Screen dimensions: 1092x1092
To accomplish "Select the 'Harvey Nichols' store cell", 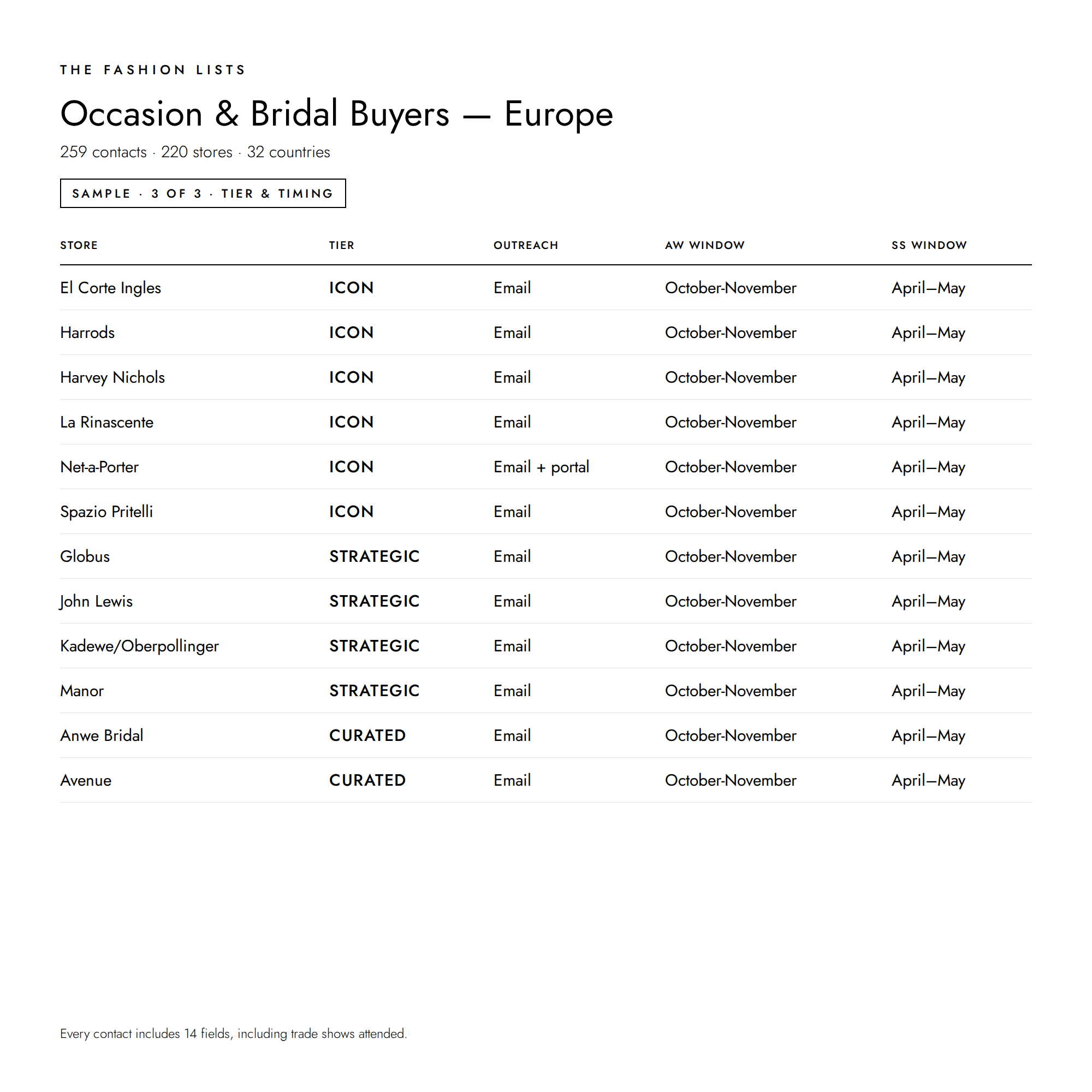I will (112, 378).
